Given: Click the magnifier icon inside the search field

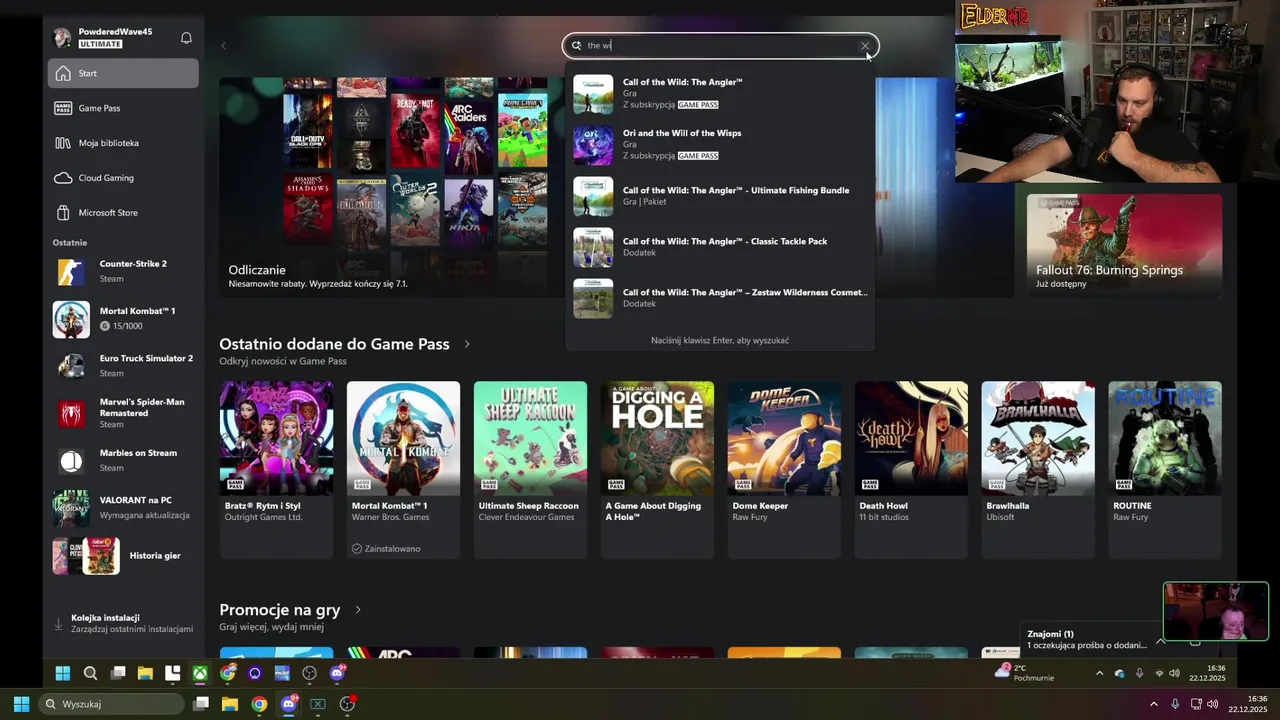Looking at the screenshot, I should coord(577,46).
